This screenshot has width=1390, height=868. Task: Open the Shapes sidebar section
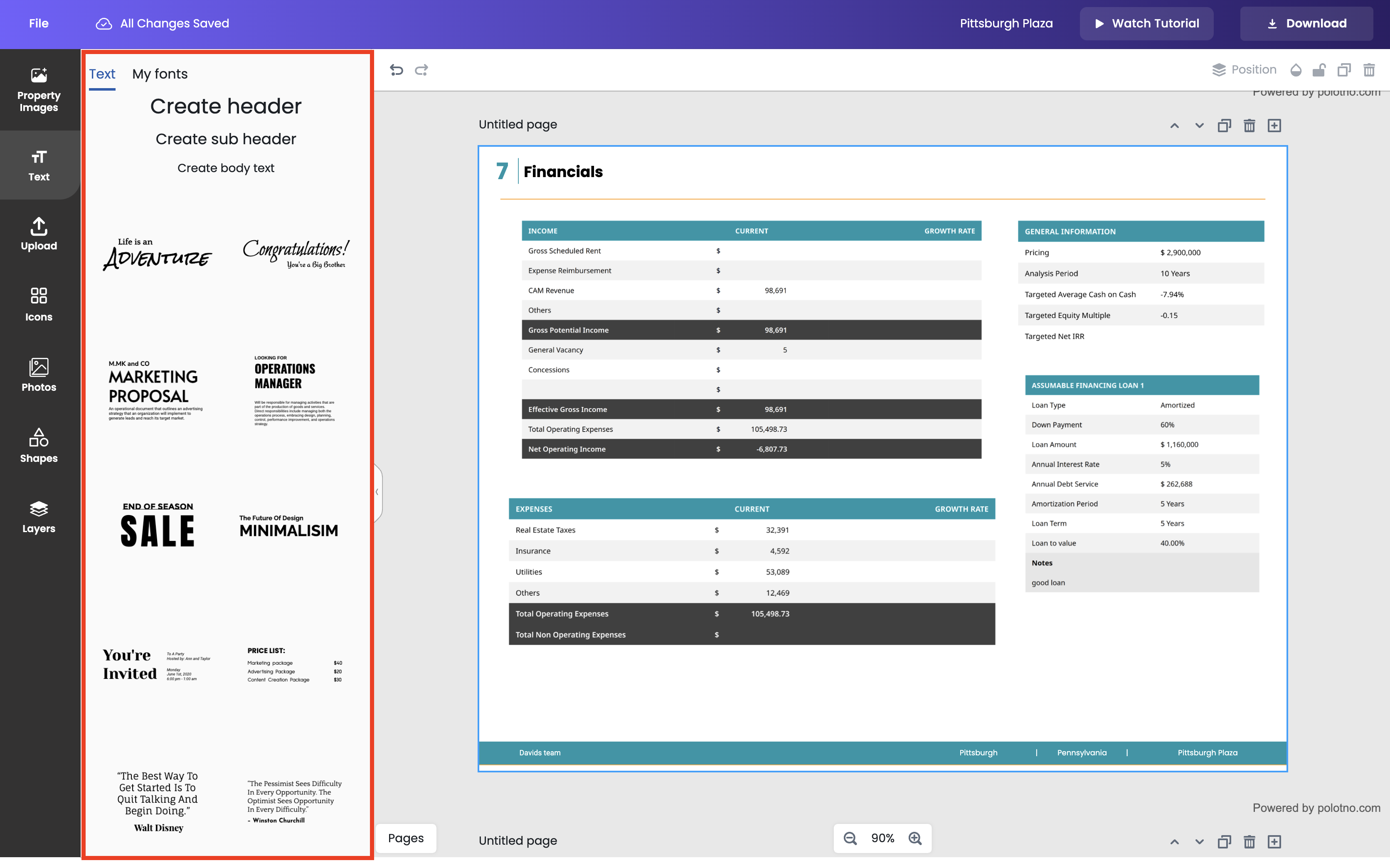click(x=39, y=446)
